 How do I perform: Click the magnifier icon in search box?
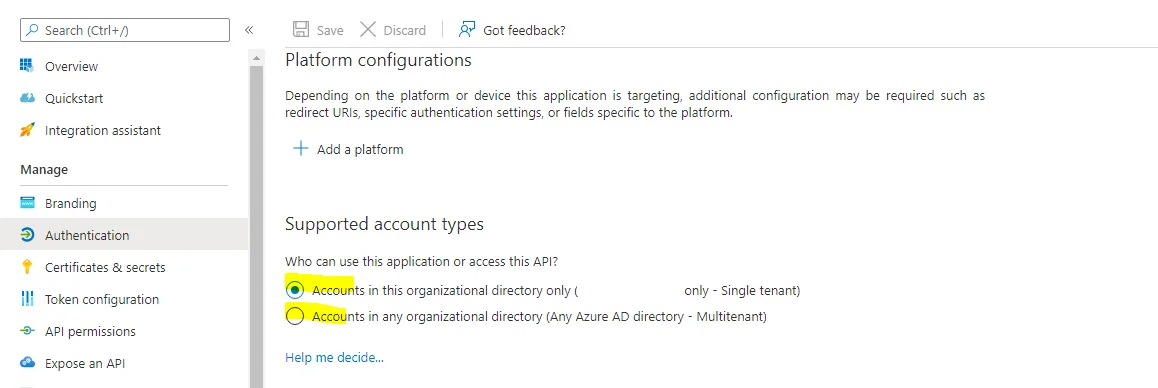click(x=32, y=30)
